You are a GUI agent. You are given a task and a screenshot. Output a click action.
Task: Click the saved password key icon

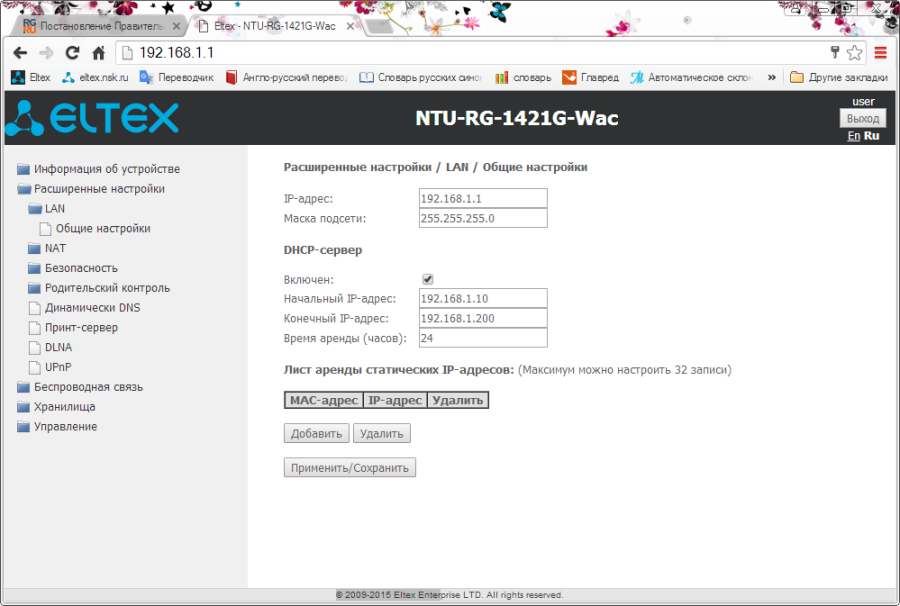pyautogui.click(x=835, y=53)
